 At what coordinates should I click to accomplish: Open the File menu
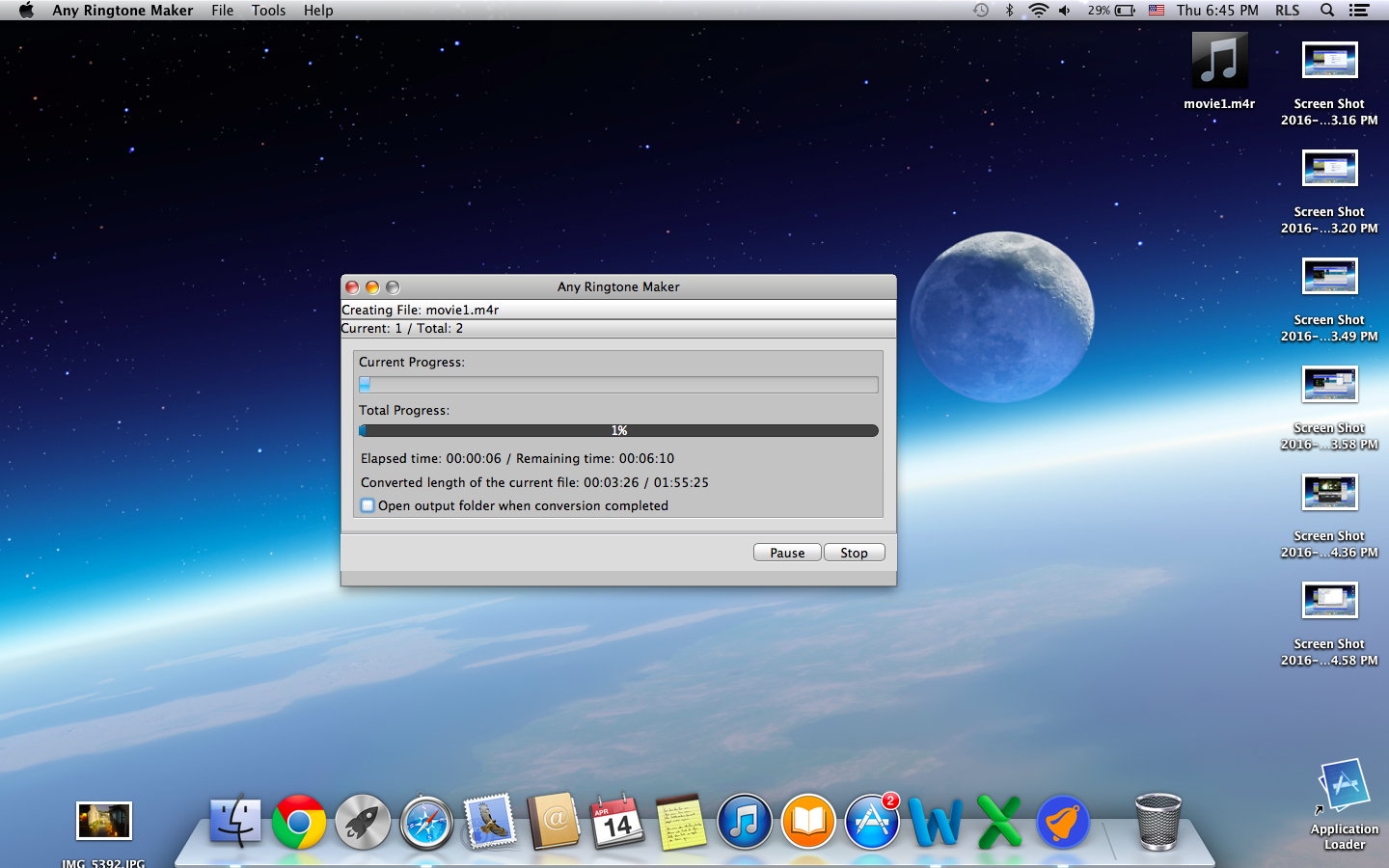[223, 11]
